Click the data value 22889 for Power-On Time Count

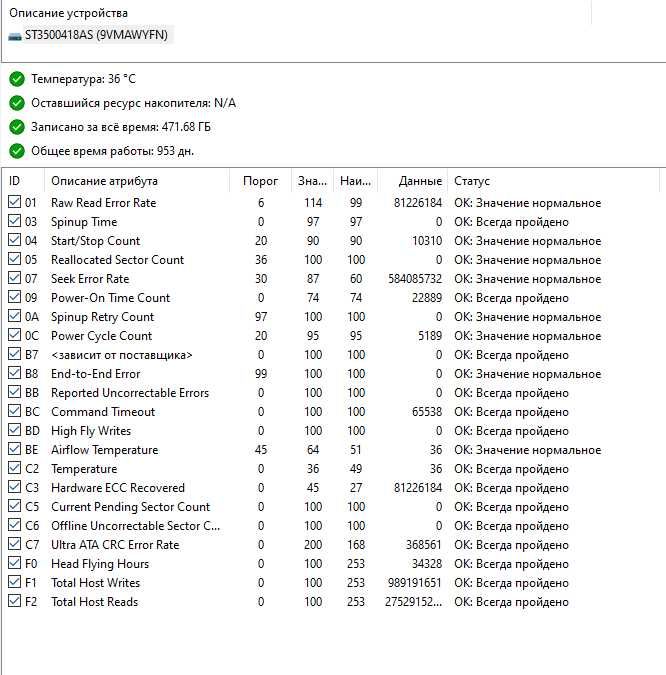coord(427,298)
